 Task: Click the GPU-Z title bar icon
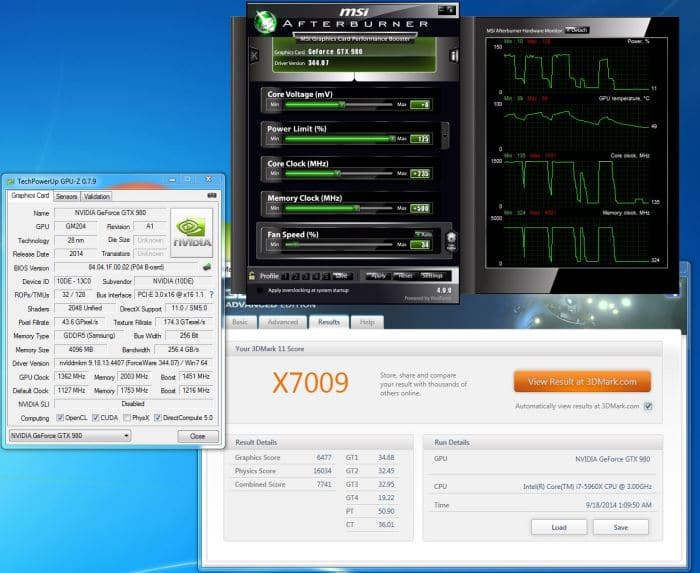pyautogui.click(x=11, y=181)
